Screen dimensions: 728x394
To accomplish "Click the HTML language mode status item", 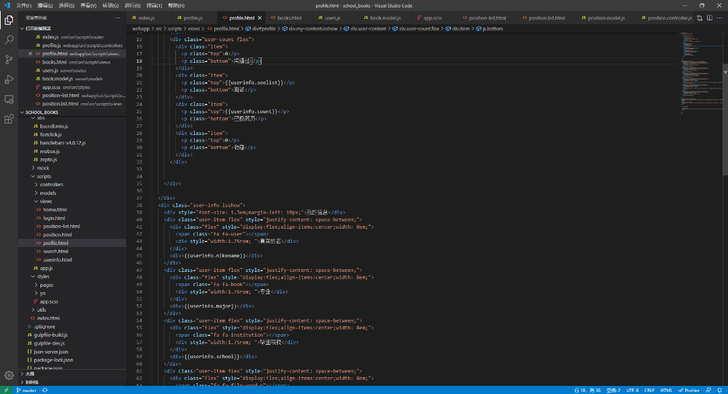I will point(666,390).
